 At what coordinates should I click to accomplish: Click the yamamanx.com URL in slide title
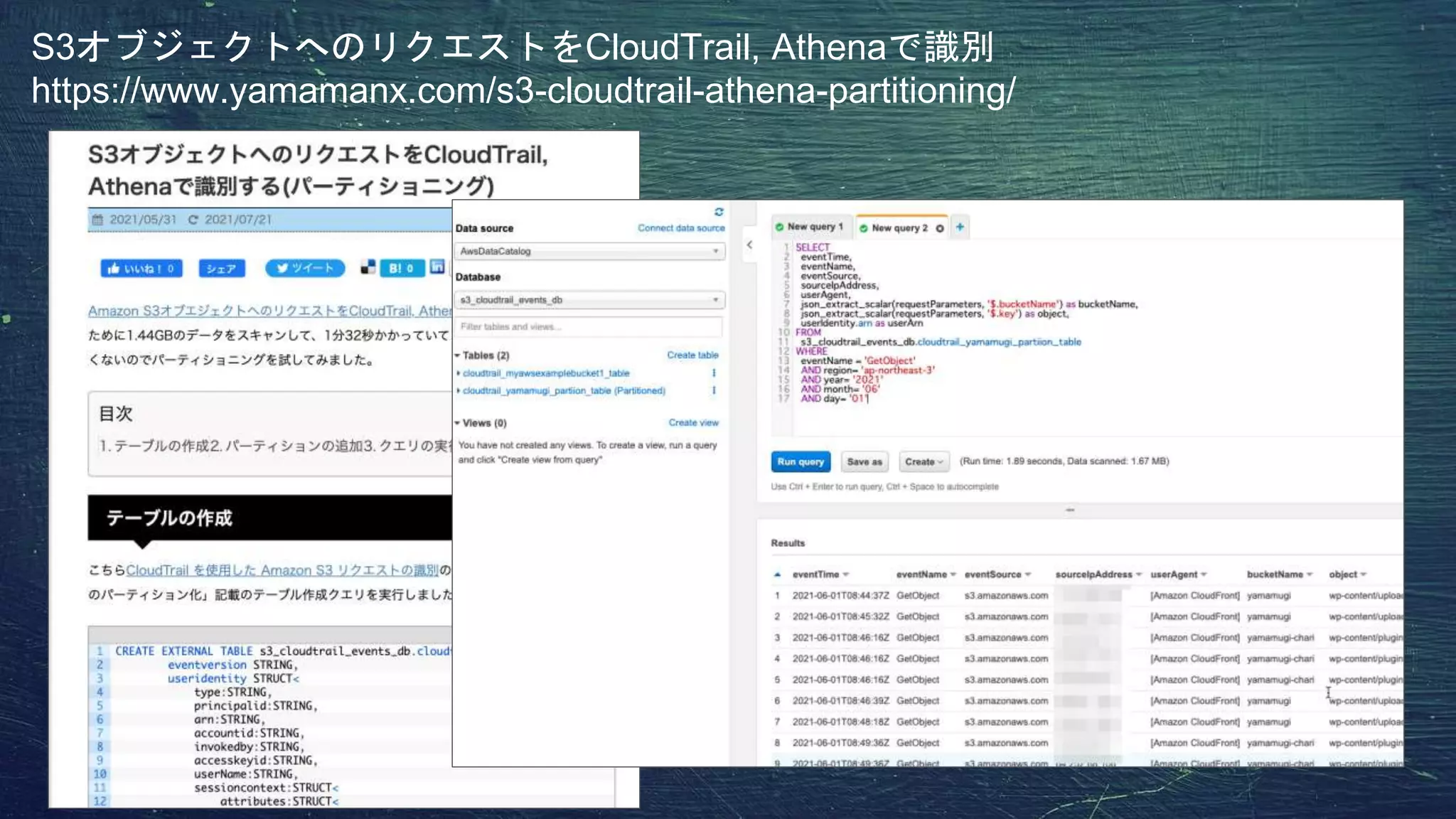524,91
